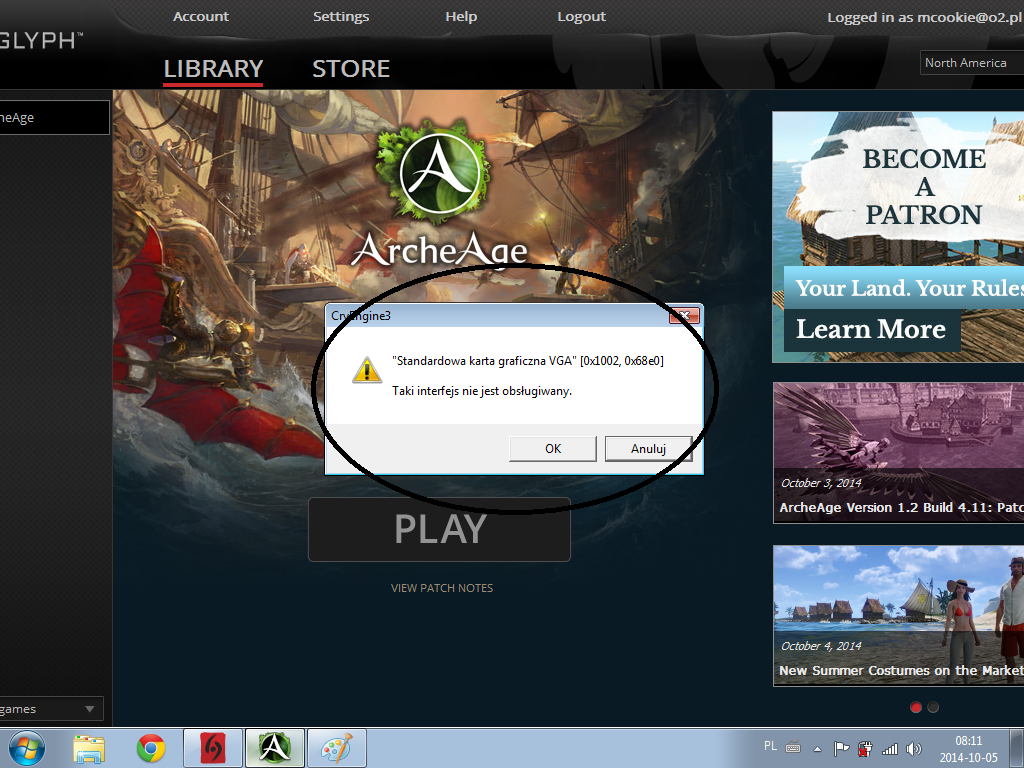The width and height of the screenshot is (1024, 768).
Task: Click Anuluj to cancel the dialog
Action: pos(648,449)
